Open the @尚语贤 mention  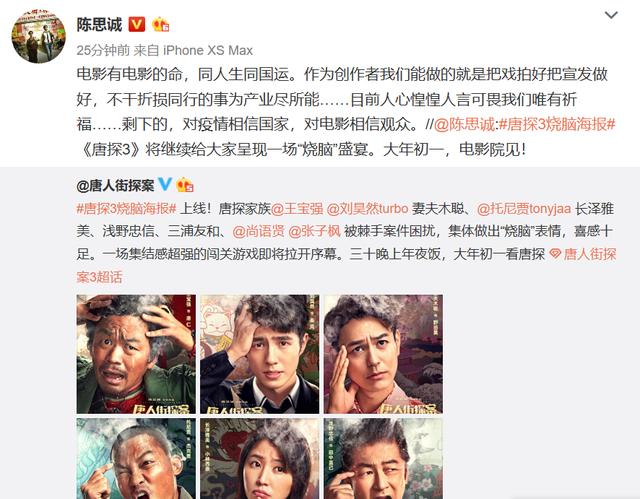(x=258, y=231)
